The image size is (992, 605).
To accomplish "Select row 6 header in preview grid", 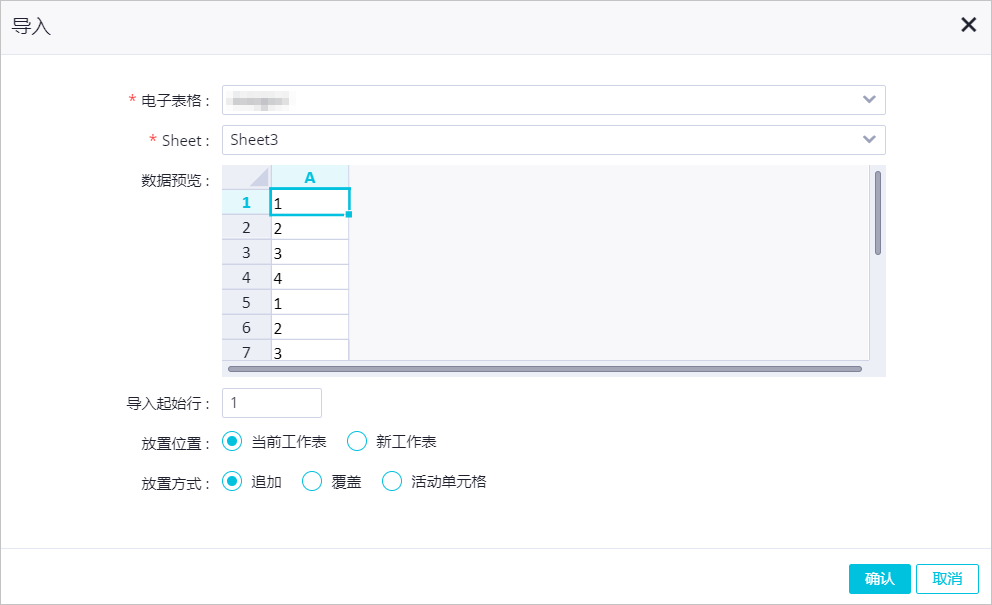I will (247, 327).
